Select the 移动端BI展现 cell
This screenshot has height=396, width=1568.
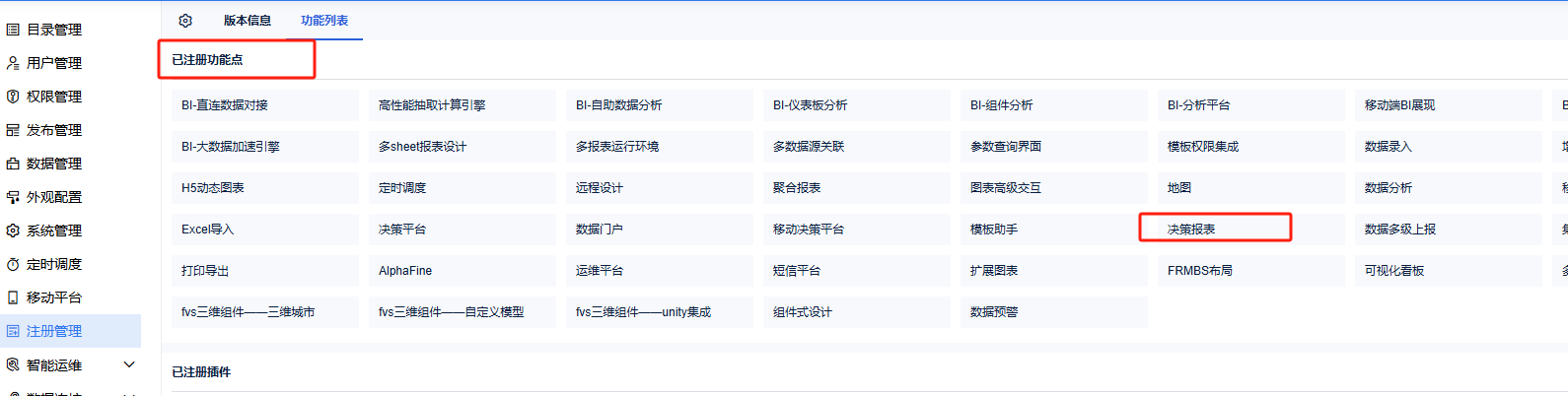click(1449, 105)
